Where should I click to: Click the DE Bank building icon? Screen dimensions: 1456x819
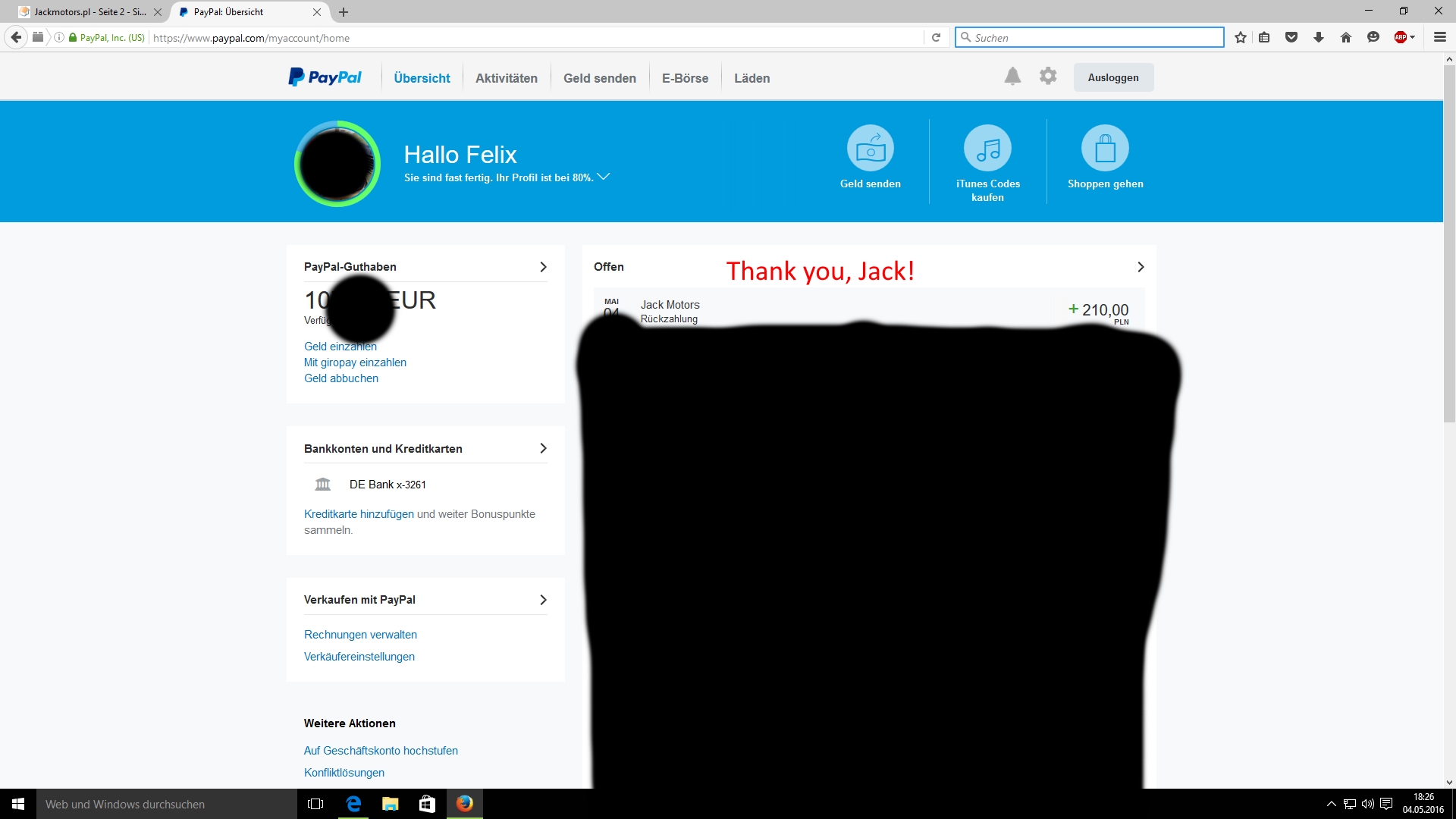pyautogui.click(x=323, y=484)
